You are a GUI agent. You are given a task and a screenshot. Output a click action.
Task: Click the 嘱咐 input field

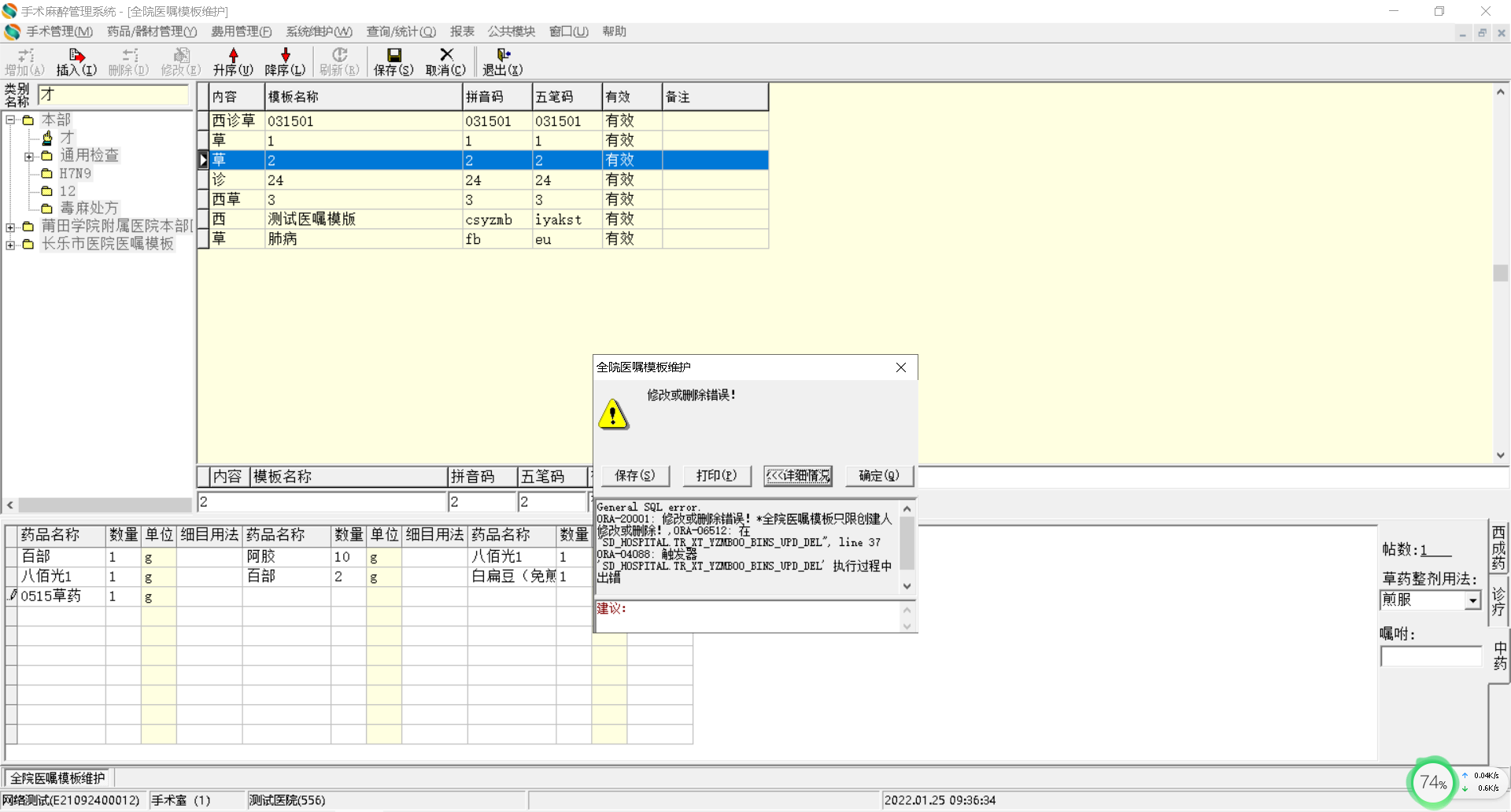point(1432,656)
